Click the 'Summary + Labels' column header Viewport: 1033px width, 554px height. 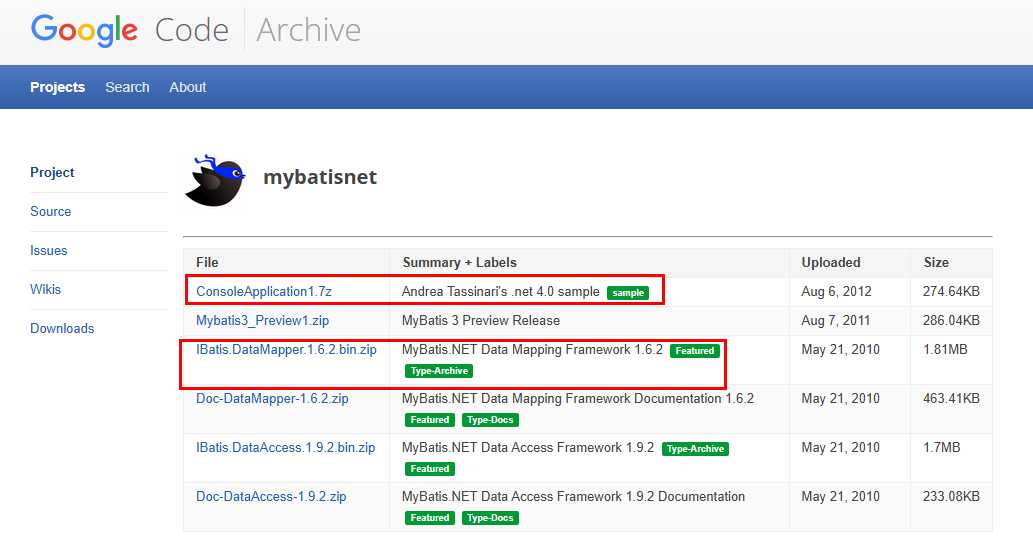(x=459, y=262)
